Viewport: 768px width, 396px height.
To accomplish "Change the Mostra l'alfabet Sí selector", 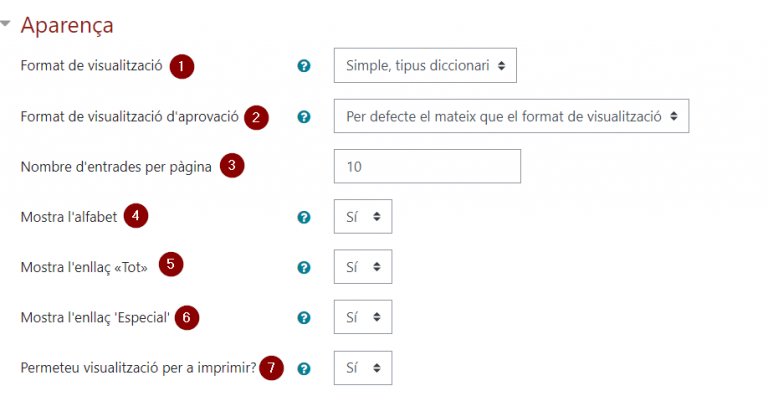I will pos(363,216).
